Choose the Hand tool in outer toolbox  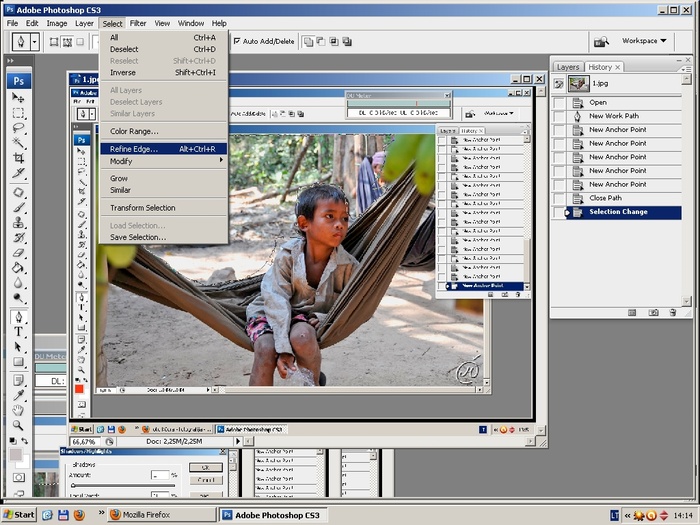[x=18, y=409]
